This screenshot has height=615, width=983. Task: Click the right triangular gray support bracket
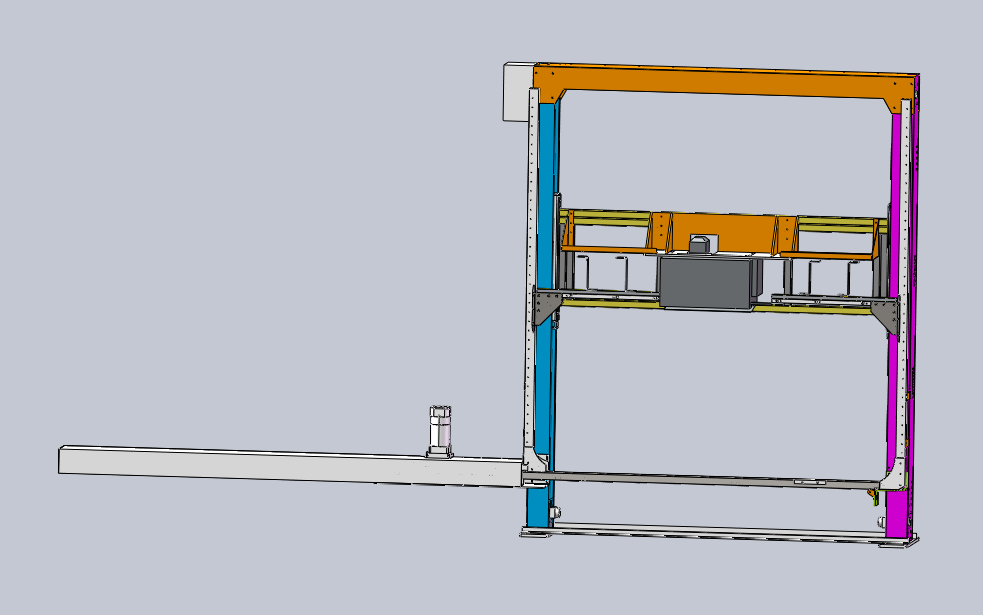[x=888, y=314]
